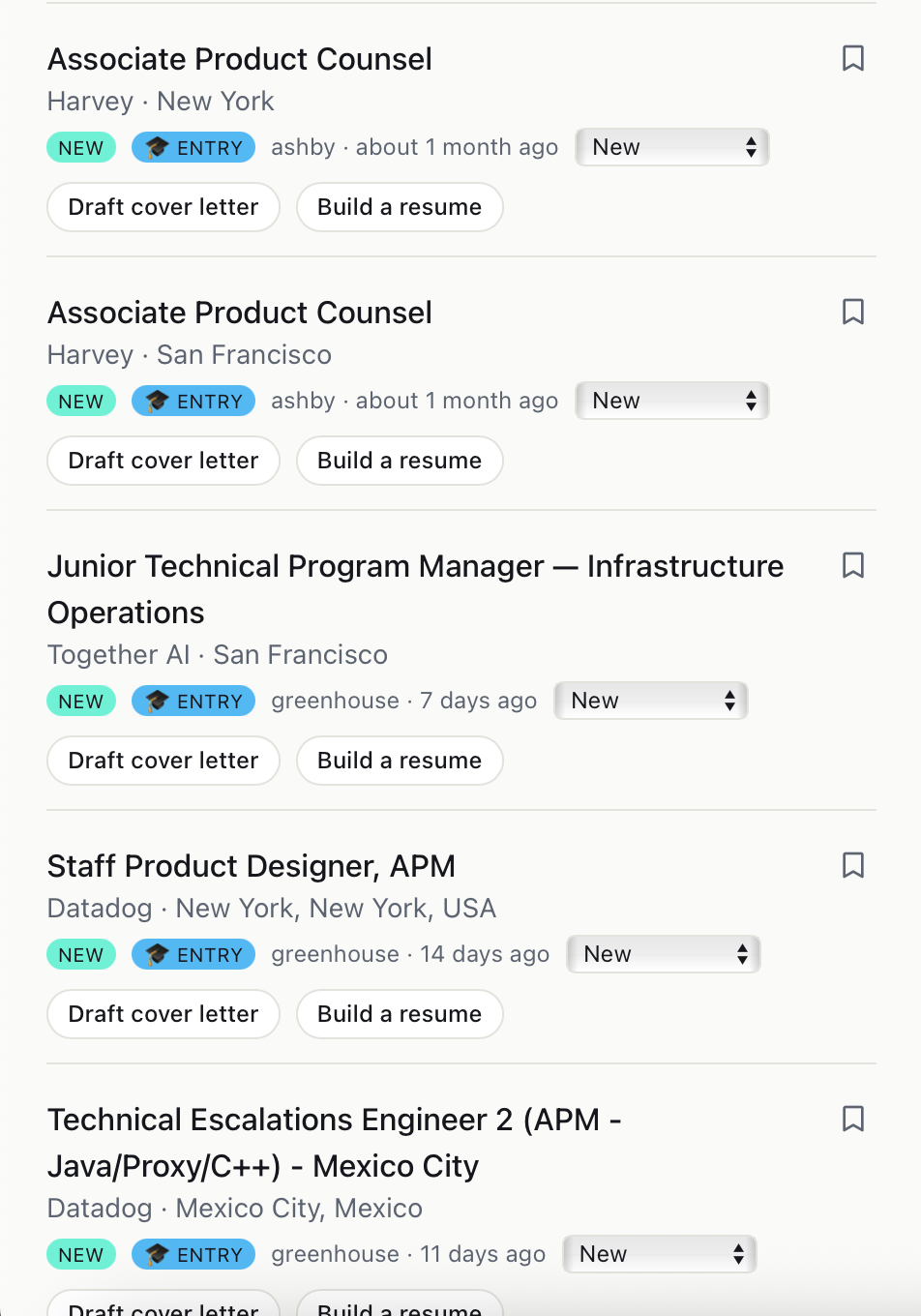Screen dimensions: 921x1316
Task: Bookmark Staff Product Designer, APM job
Action: [x=853, y=865]
